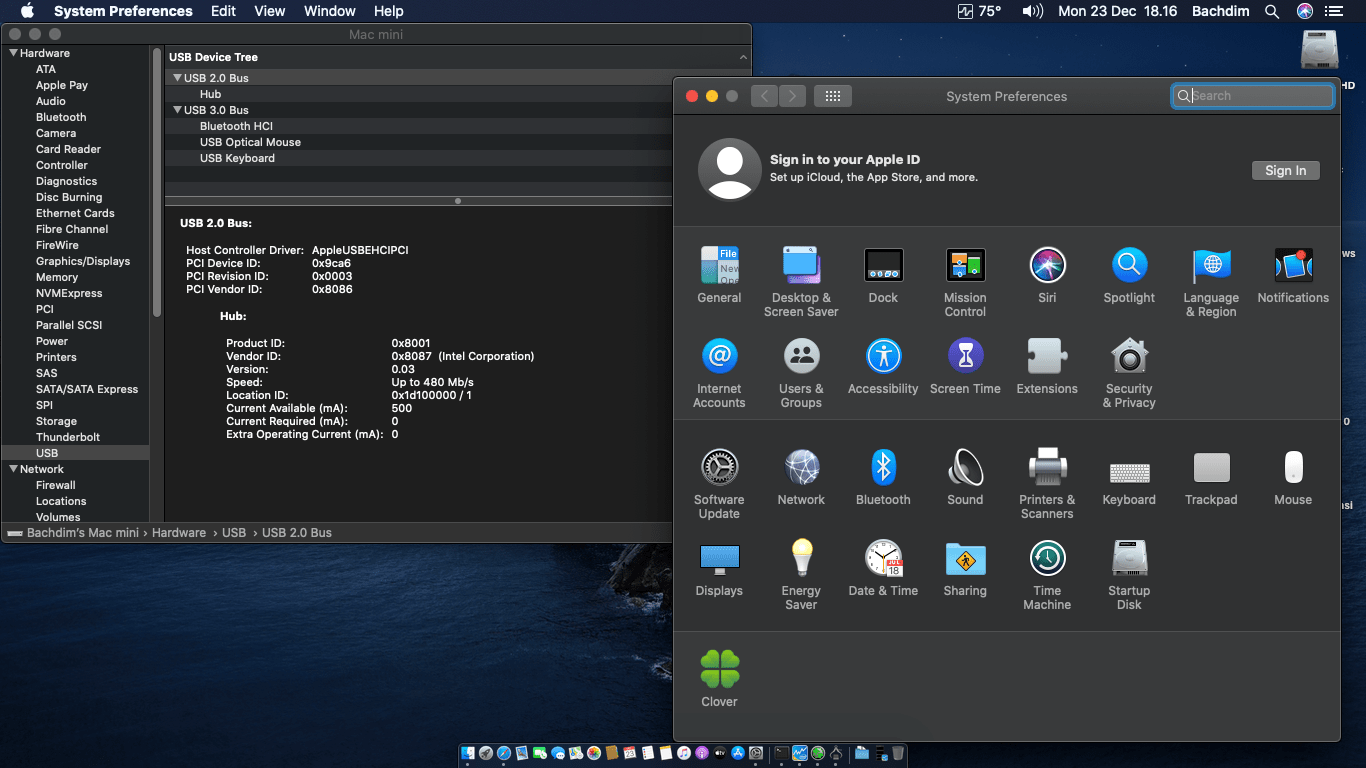The image size is (1366, 768).
Task: Open the Help menu
Action: 388,11
